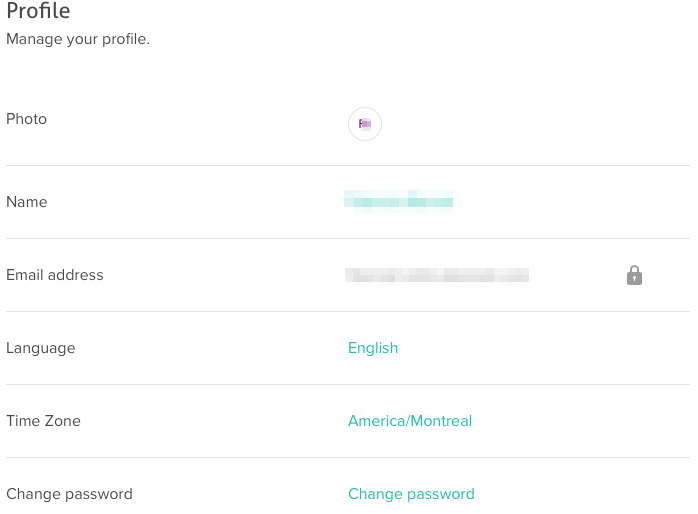Click the lock icon beside the email
This screenshot has height=514, width=698.
(634, 275)
